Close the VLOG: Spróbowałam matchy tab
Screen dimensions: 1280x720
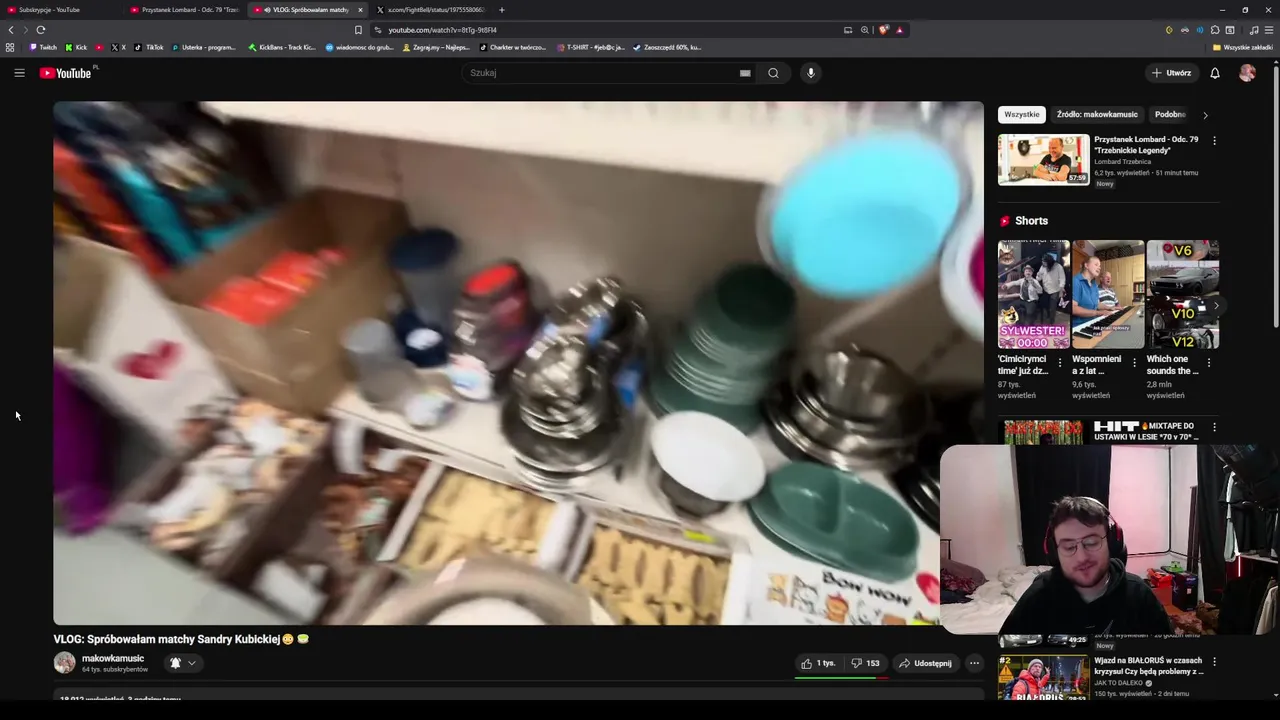click(360, 10)
